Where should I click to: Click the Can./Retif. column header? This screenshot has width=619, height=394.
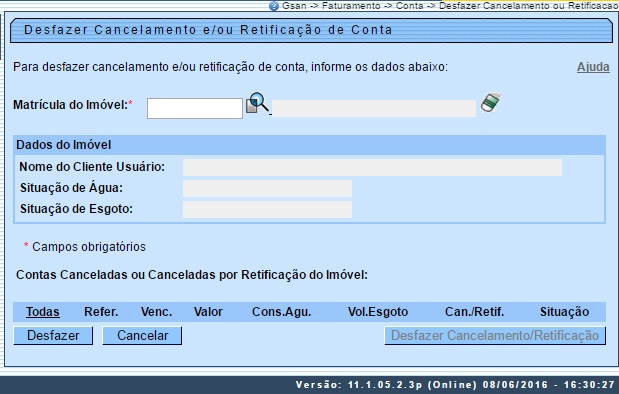475,312
